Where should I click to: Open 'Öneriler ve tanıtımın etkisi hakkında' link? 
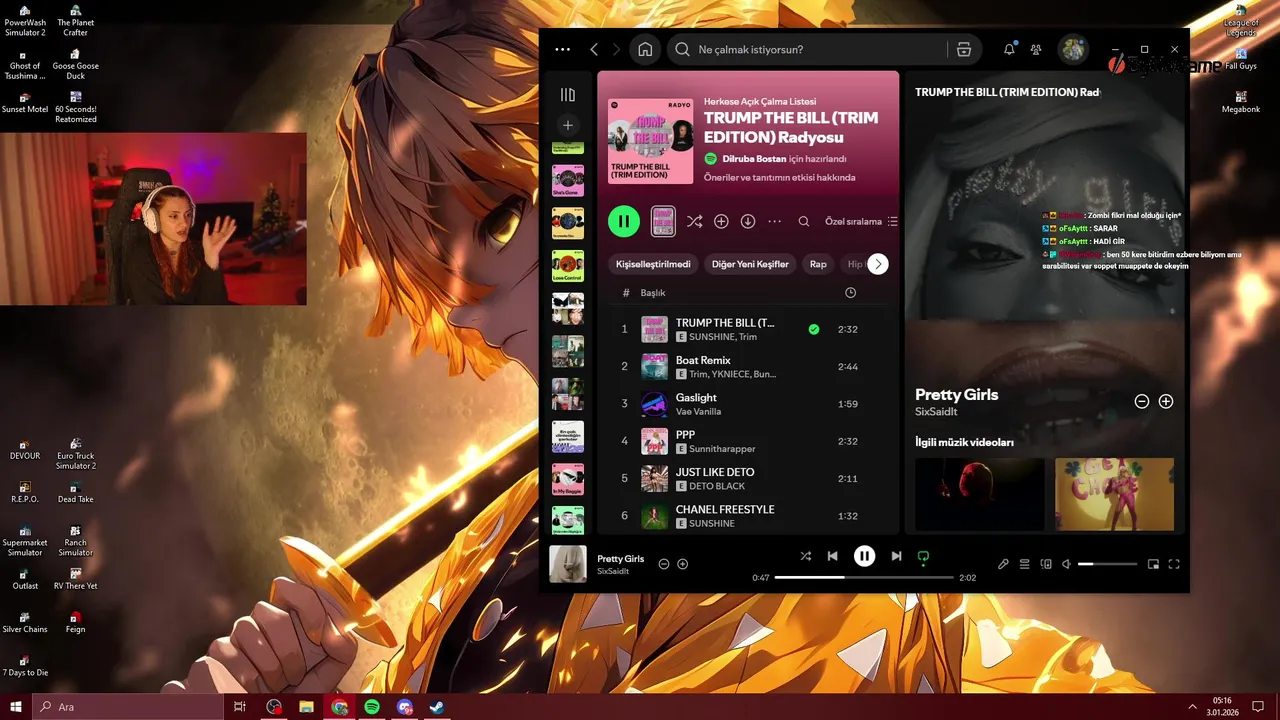779,177
